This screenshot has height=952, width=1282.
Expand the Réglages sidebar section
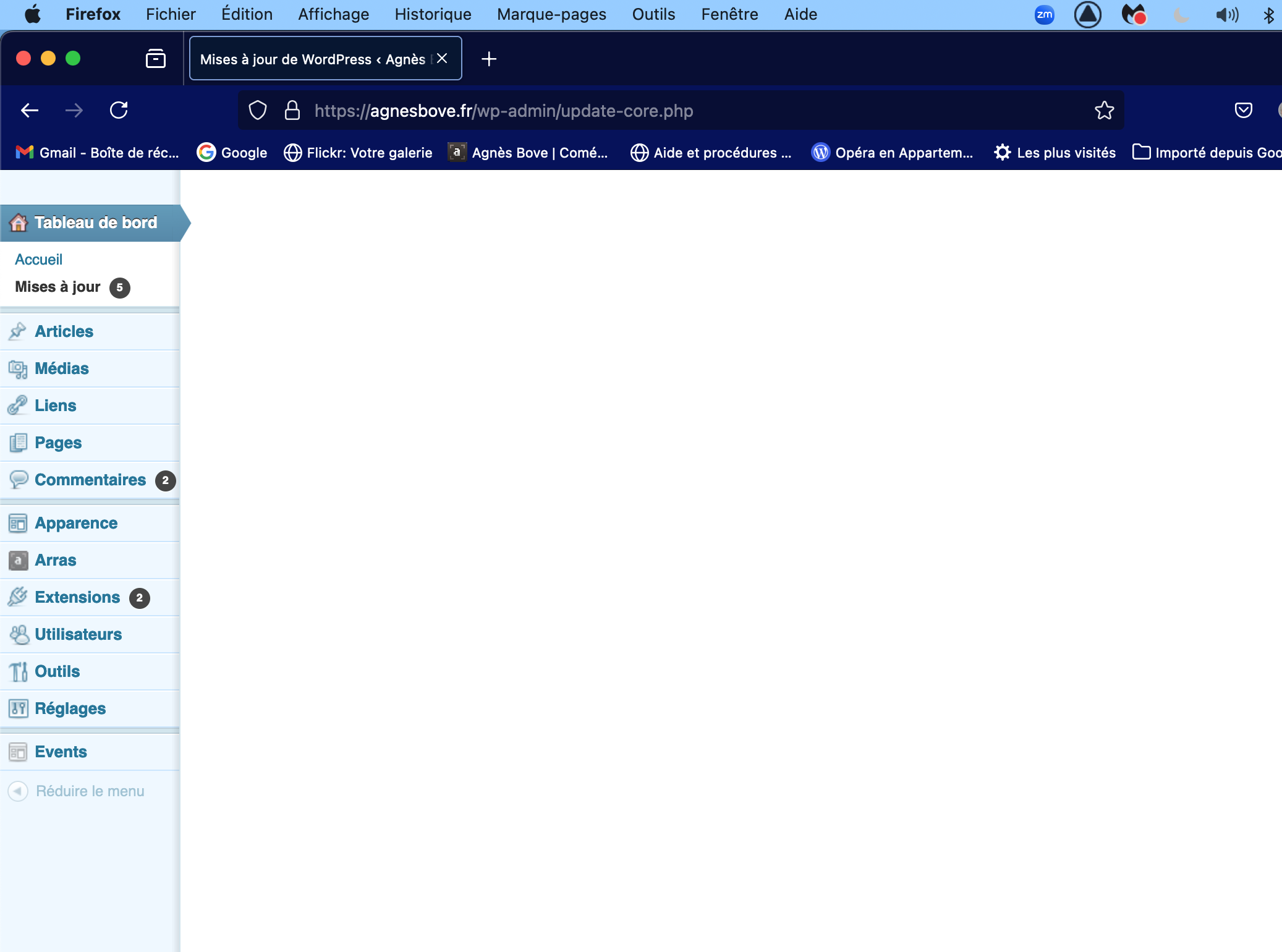coord(70,708)
